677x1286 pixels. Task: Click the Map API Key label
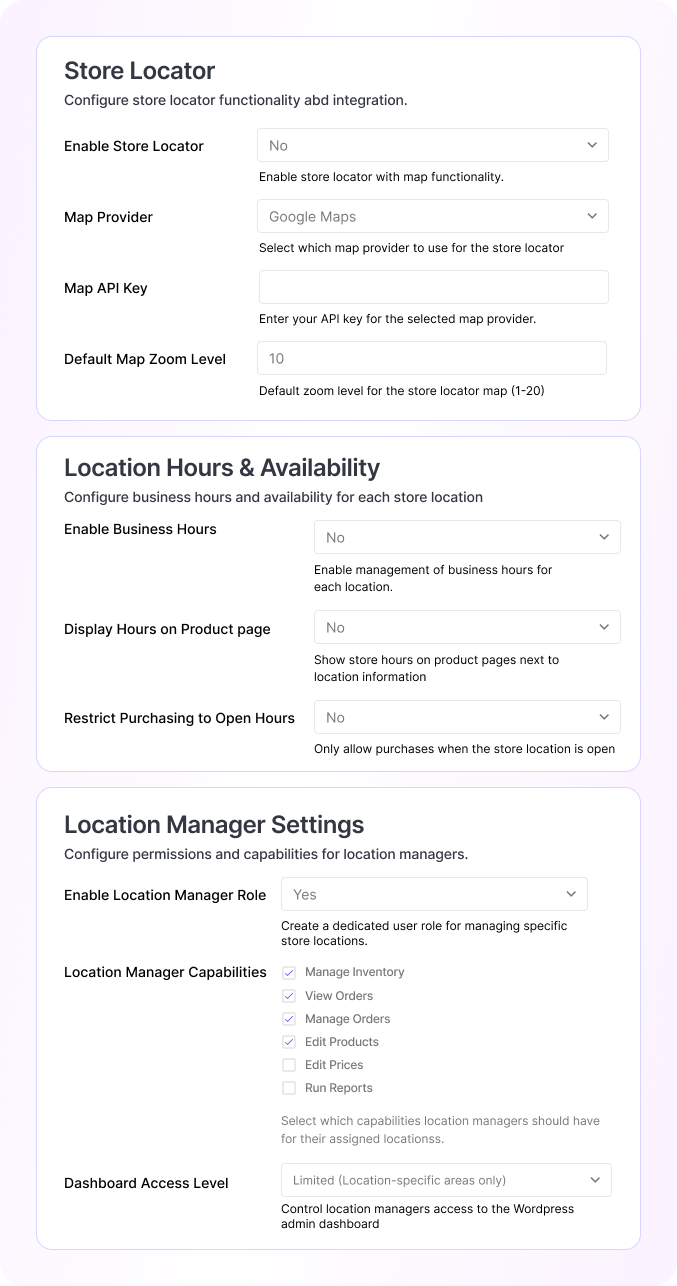click(106, 288)
